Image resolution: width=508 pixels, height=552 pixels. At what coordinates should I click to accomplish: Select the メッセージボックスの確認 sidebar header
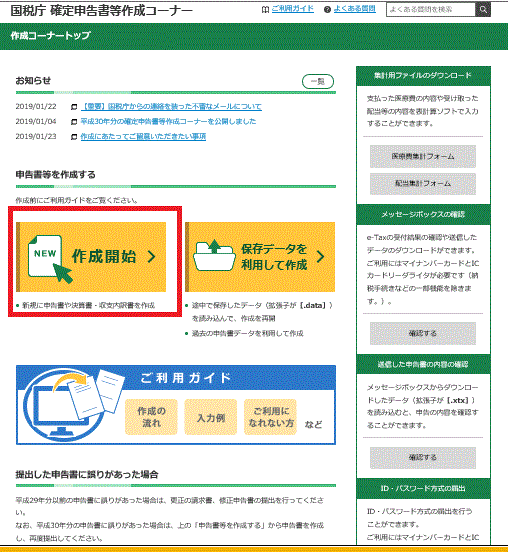click(x=423, y=214)
